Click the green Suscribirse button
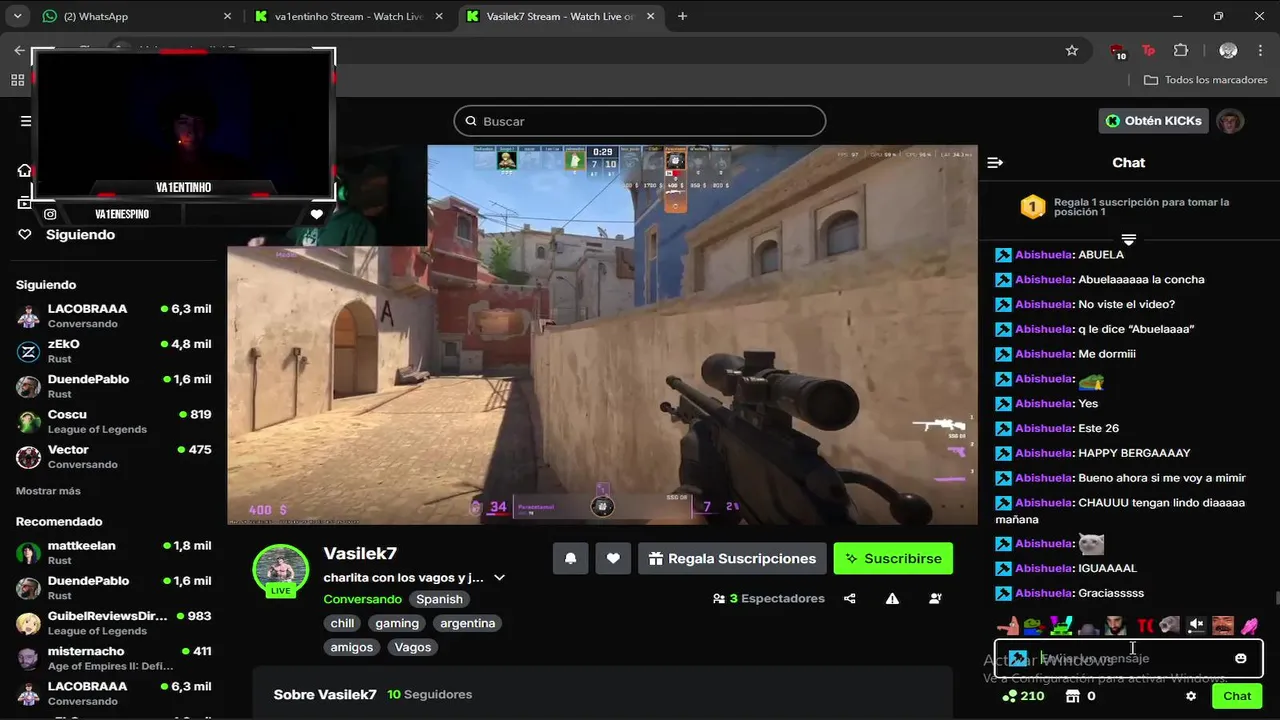This screenshot has height=720, width=1280. (893, 558)
